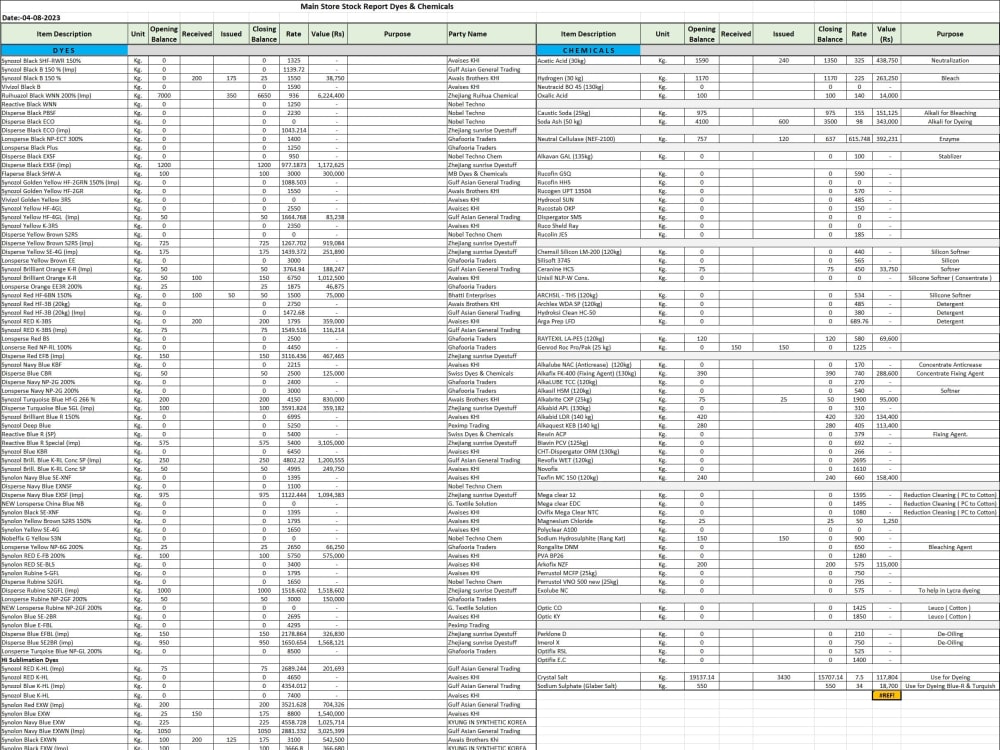Select the 'RAYTEXIL LA-PES (120kg)' item
Screen dimensions: 1000x750
tap(589, 339)
